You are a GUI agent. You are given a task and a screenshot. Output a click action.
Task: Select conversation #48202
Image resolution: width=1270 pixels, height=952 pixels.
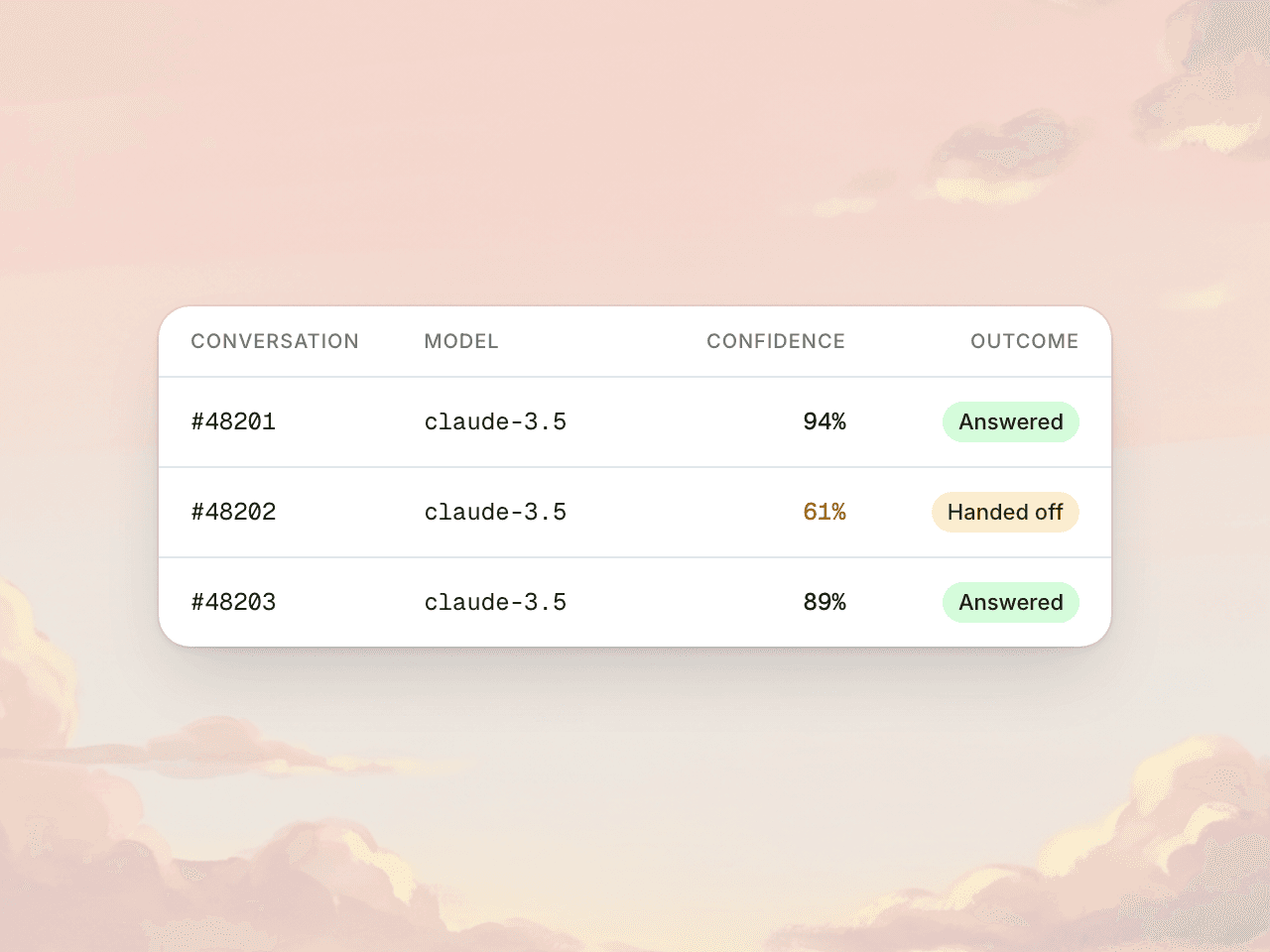click(233, 512)
